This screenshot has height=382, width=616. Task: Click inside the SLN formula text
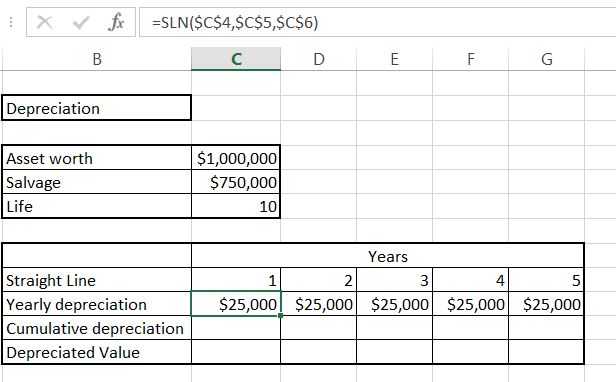click(x=235, y=22)
